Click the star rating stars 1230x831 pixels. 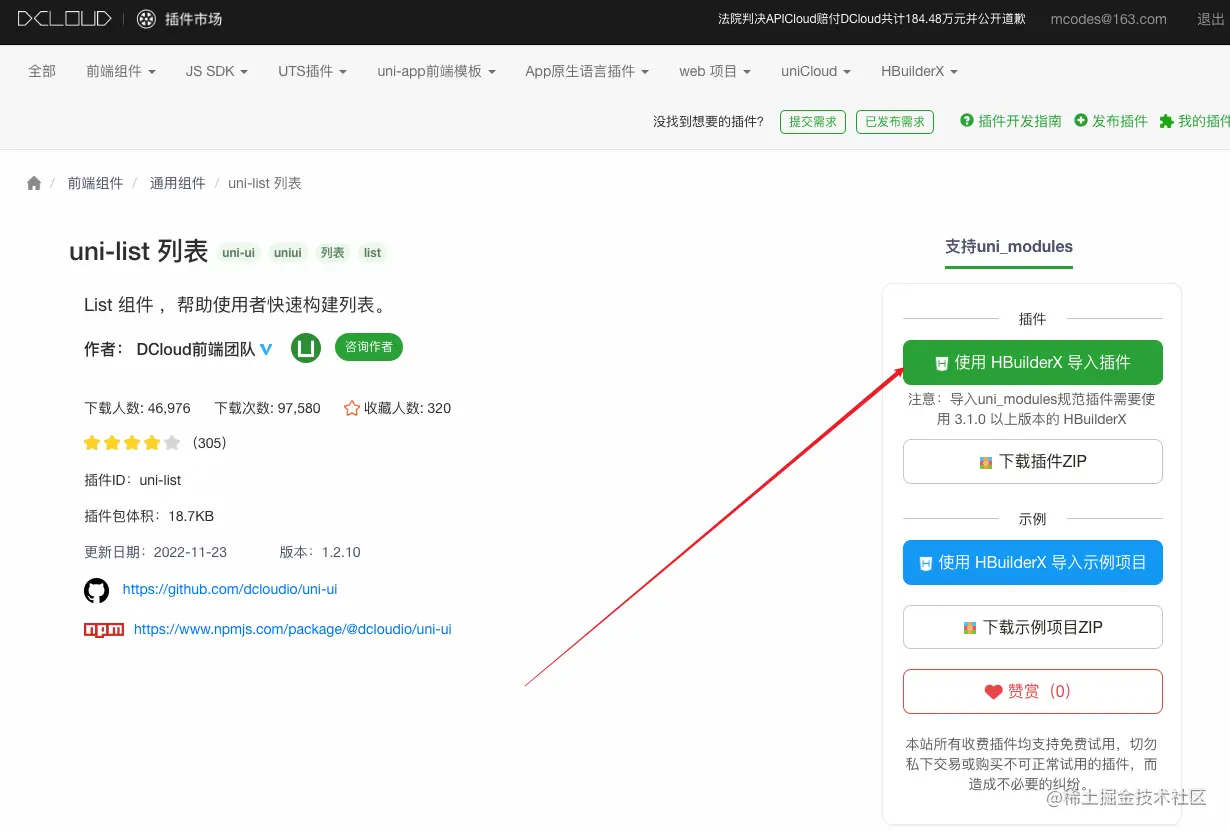tap(132, 443)
